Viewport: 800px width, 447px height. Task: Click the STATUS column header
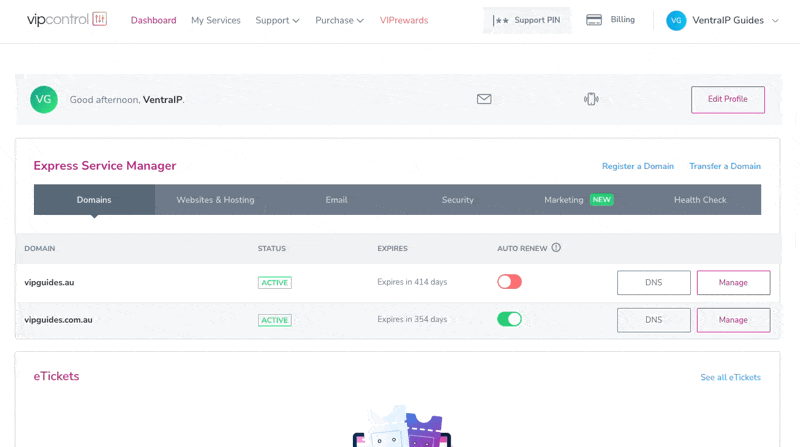point(271,248)
